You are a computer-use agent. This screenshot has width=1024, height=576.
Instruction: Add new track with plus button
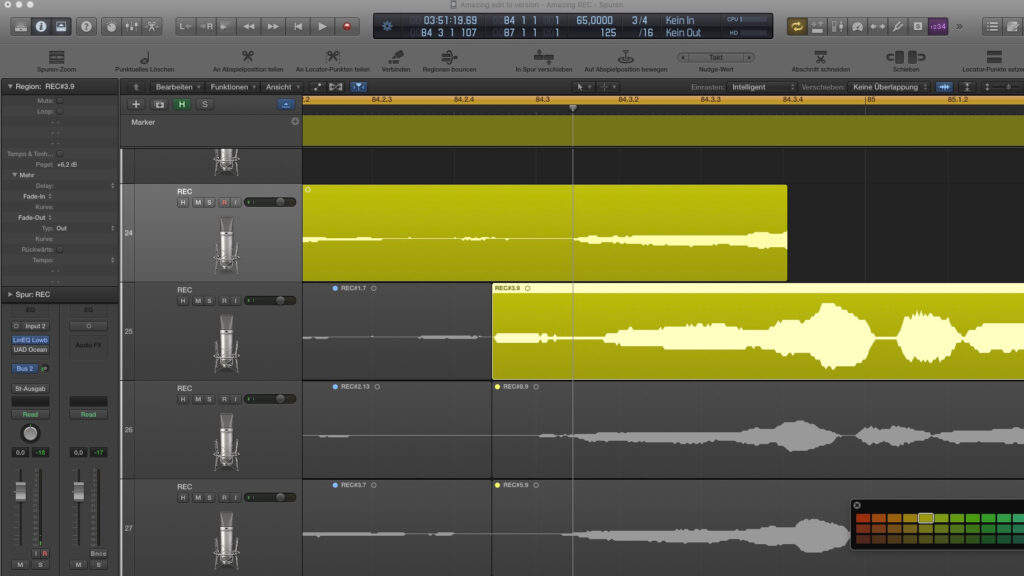(136, 104)
